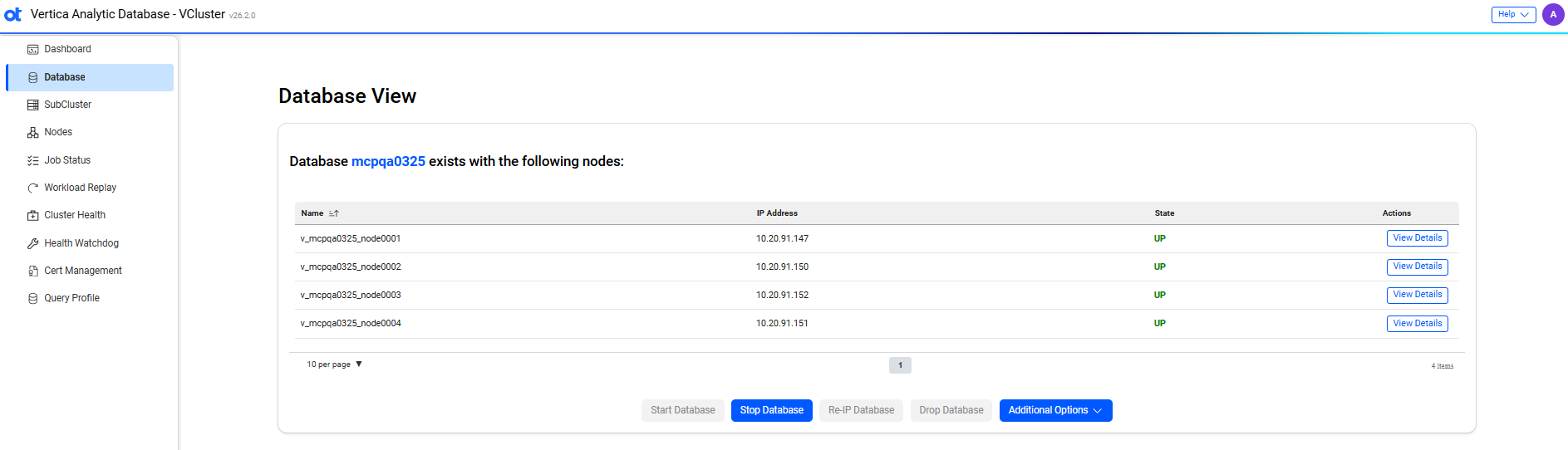Click v_mcpqa0325_node0001 name cell
Viewport: 1568px width, 450px height.
[x=351, y=238]
